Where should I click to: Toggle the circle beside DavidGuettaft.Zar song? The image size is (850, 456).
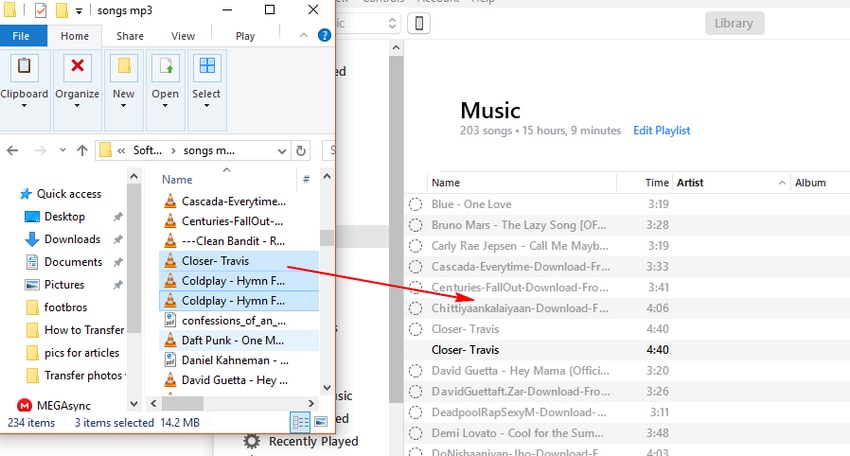(415, 391)
